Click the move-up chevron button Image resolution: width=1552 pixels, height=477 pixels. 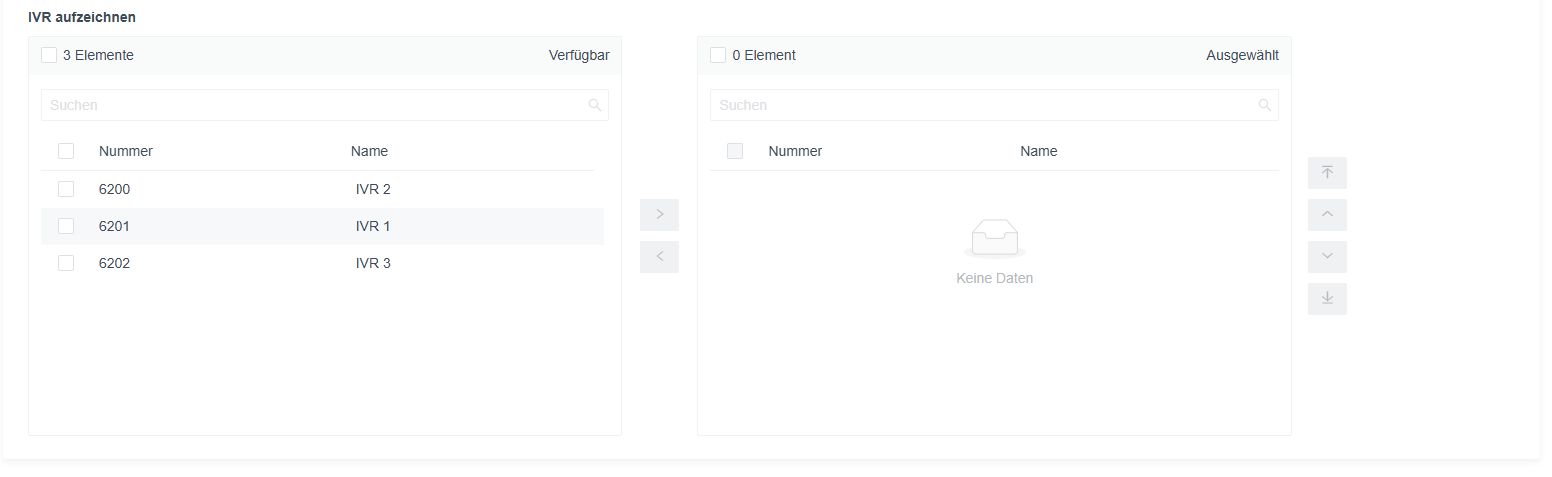[1327, 215]
